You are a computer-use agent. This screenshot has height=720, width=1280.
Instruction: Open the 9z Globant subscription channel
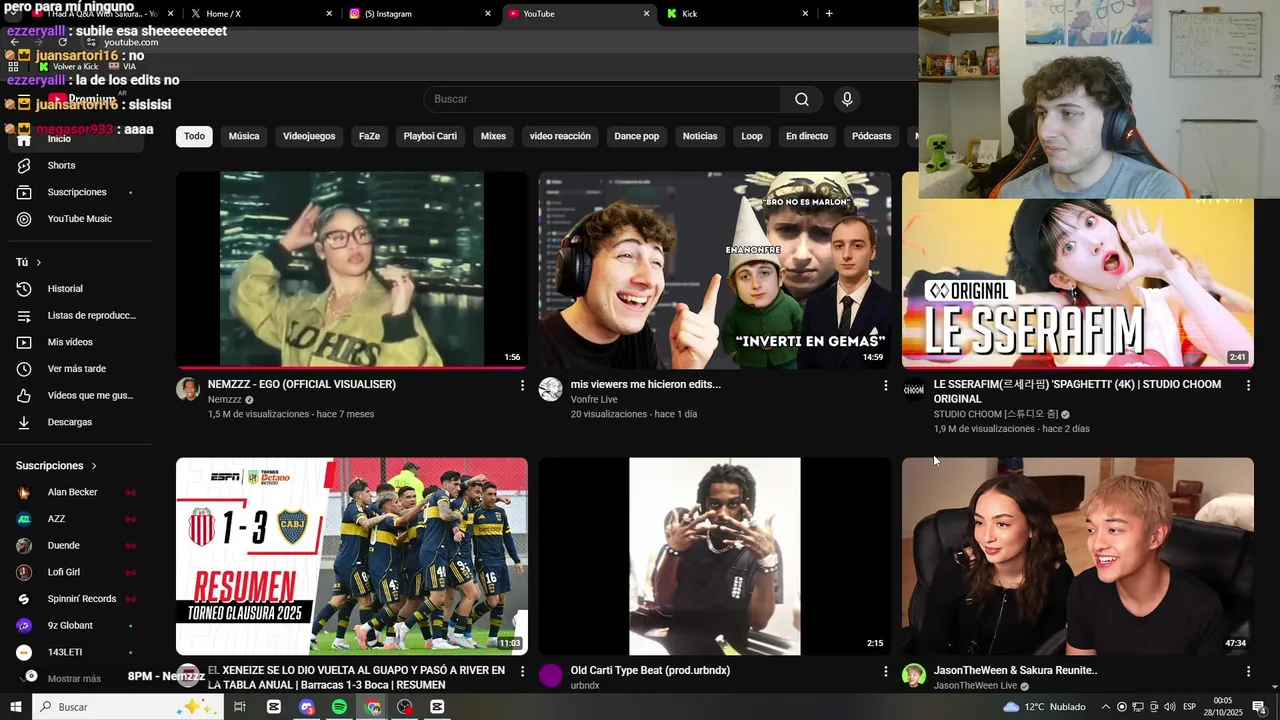point(76,626)
